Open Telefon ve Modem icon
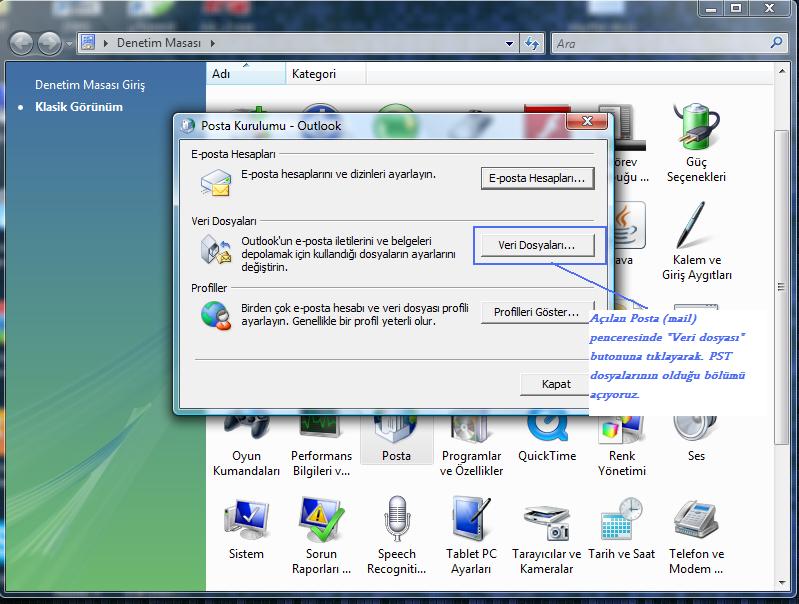Image resolution: width=799 pixels, height=604 pixels. [x=696, y=535]
